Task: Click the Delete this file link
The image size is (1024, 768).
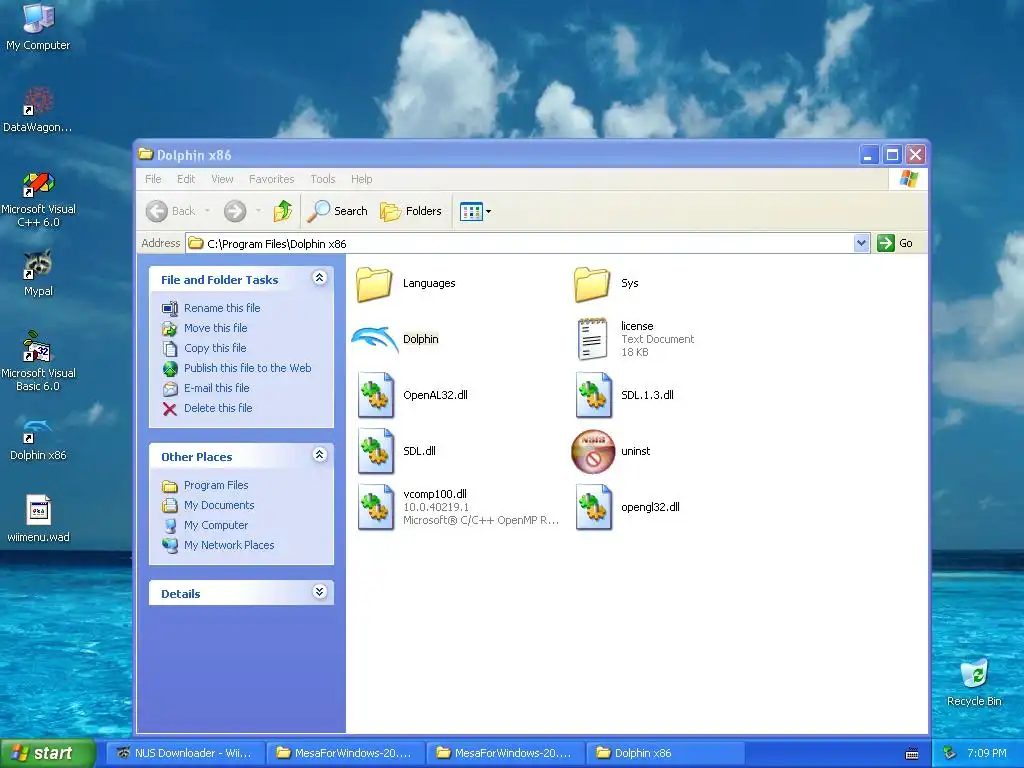Action: click(218, 408)
